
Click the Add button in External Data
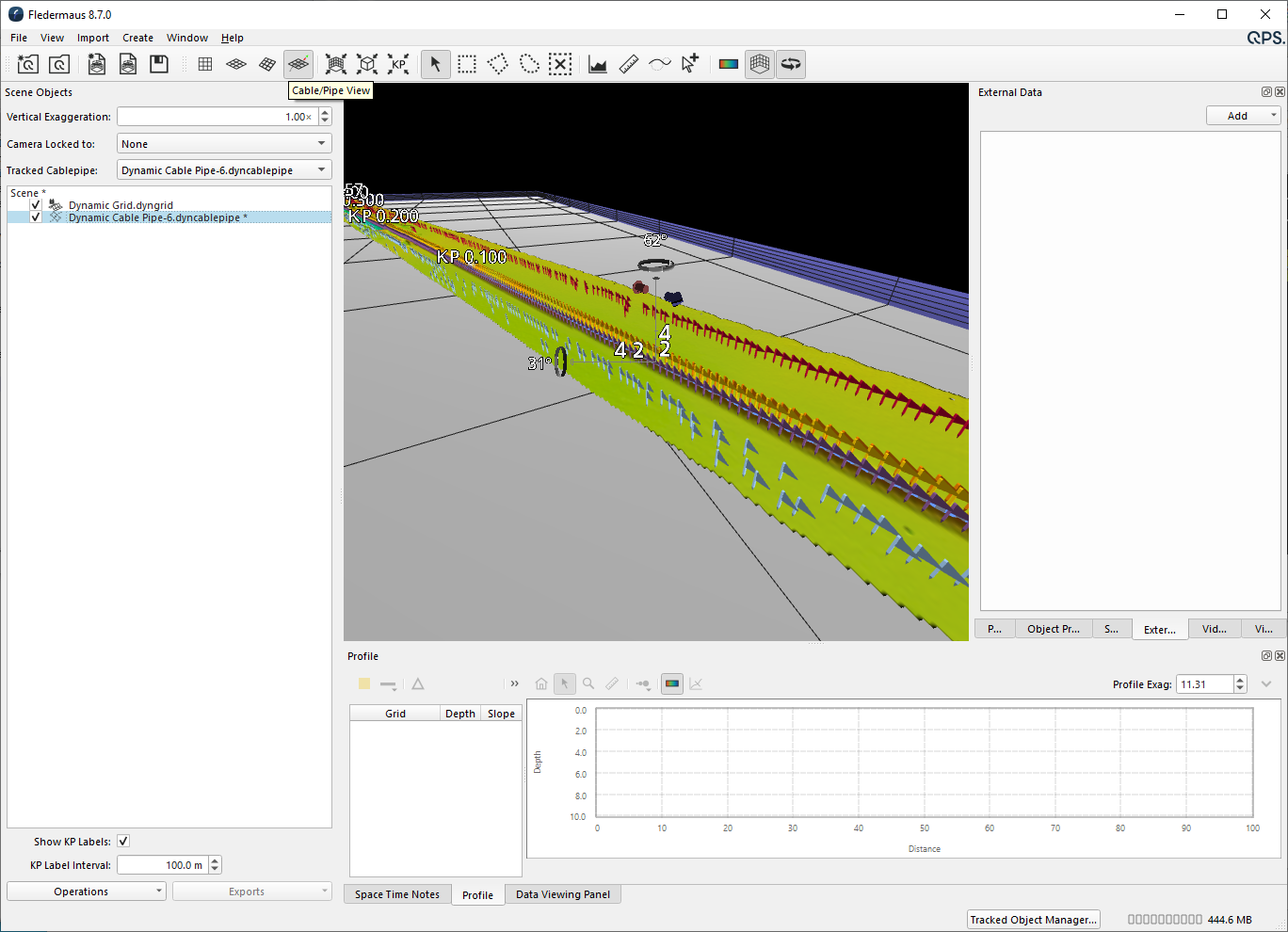(x=1243, y=116)
